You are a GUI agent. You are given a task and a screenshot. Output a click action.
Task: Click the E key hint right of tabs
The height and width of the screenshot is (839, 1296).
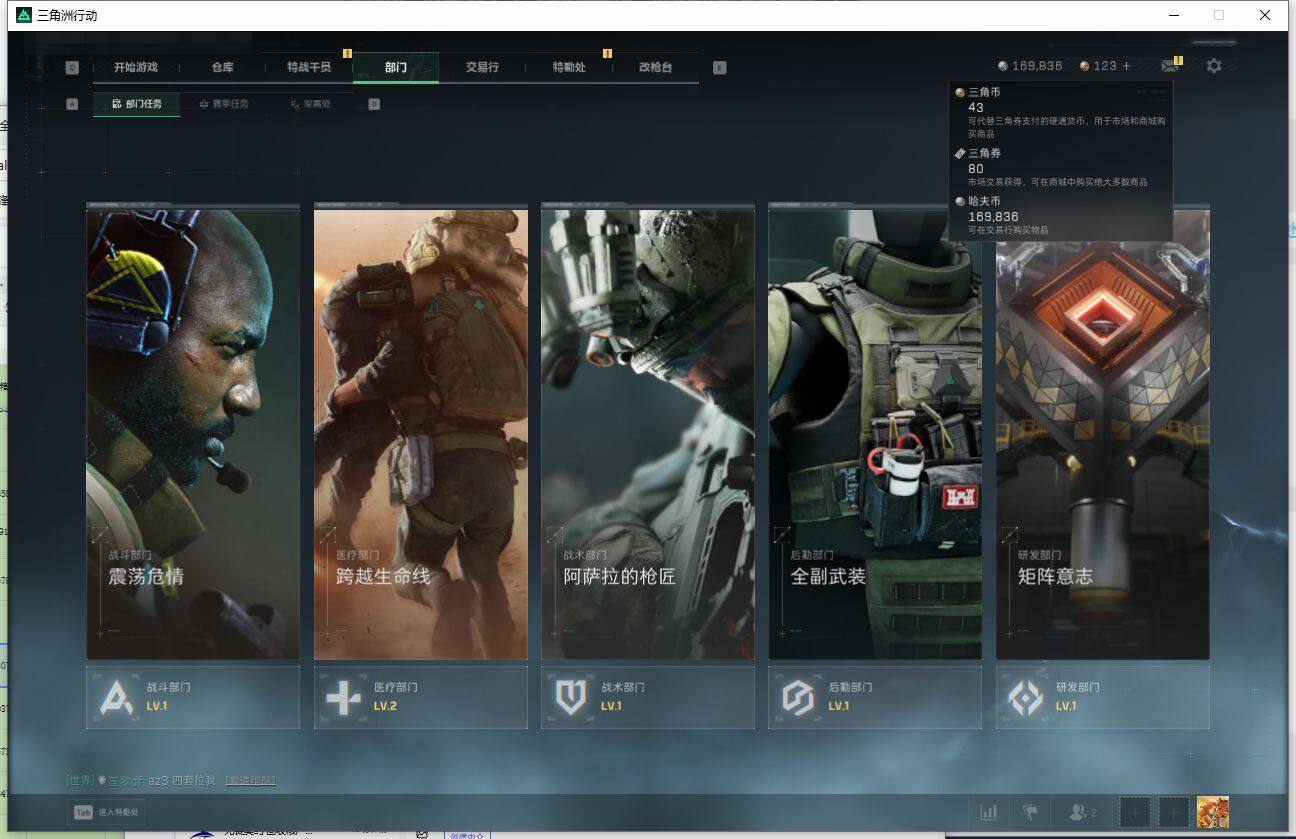coord(720,68)
